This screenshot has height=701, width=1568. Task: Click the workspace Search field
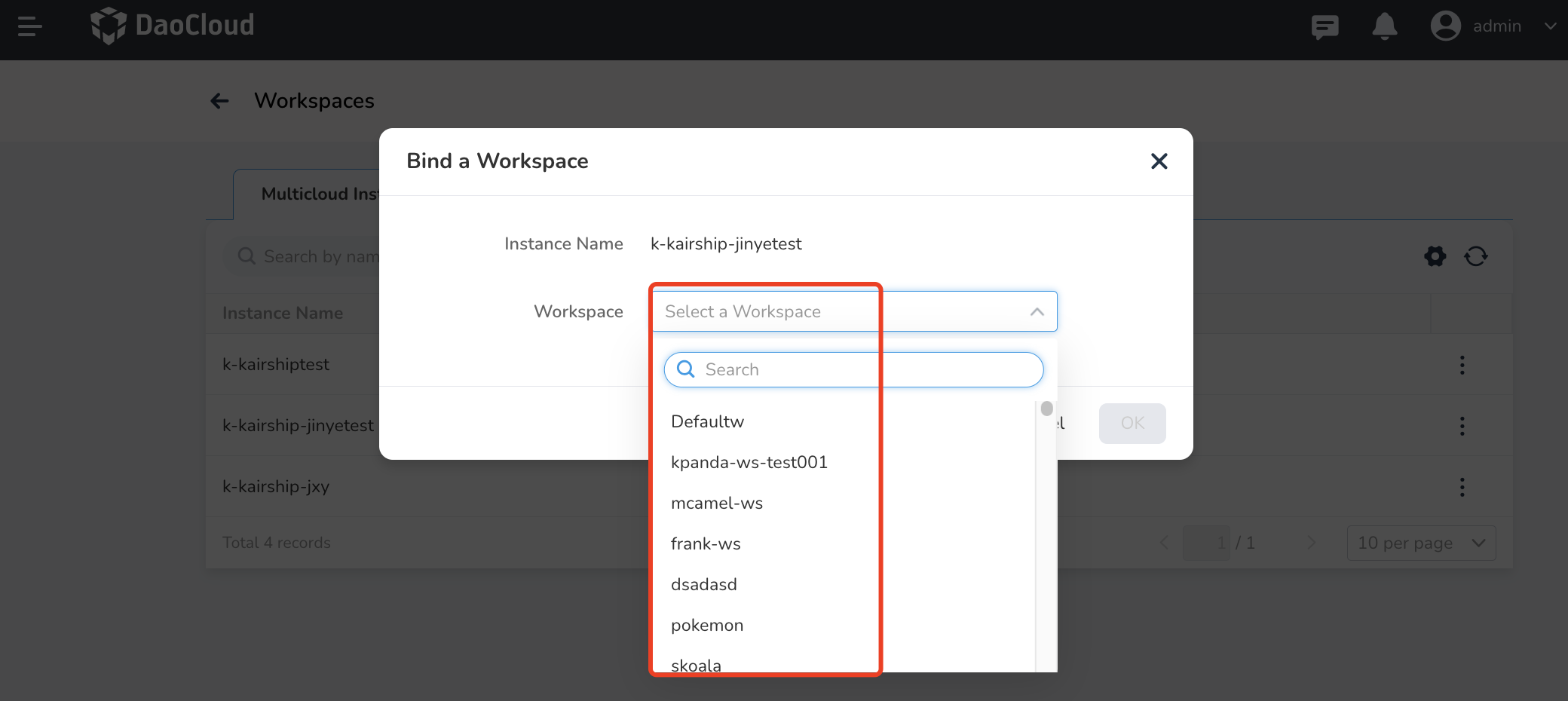pos(853,369)
